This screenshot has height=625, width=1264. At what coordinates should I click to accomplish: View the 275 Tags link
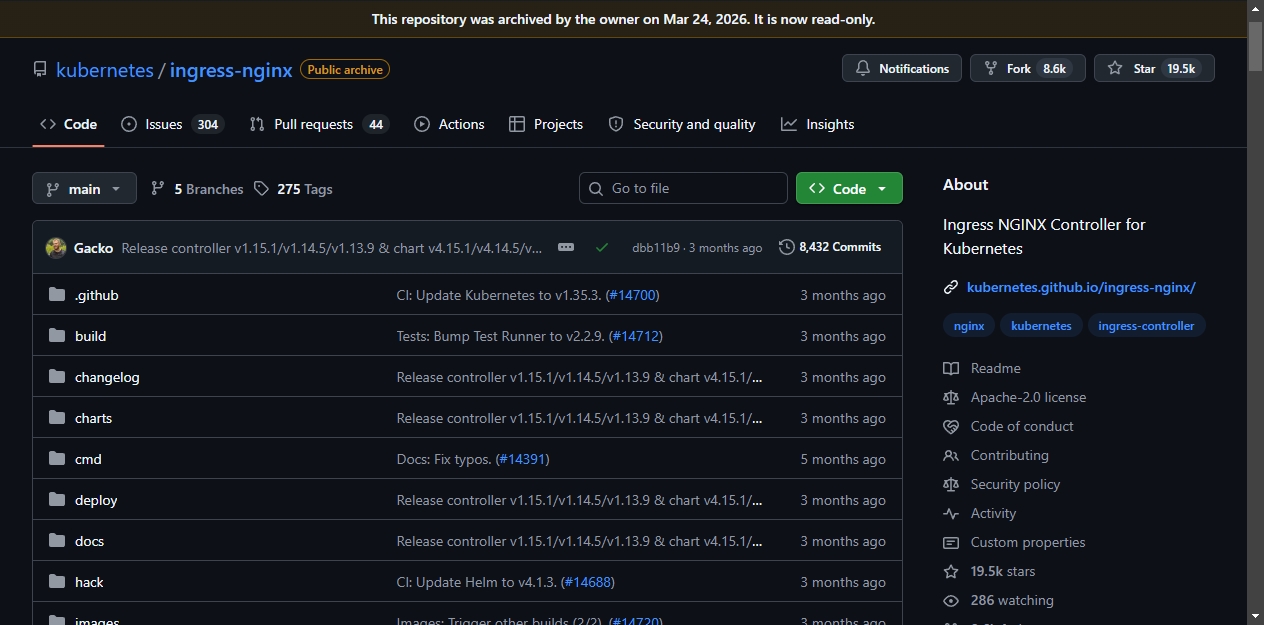tap(293, 189)
